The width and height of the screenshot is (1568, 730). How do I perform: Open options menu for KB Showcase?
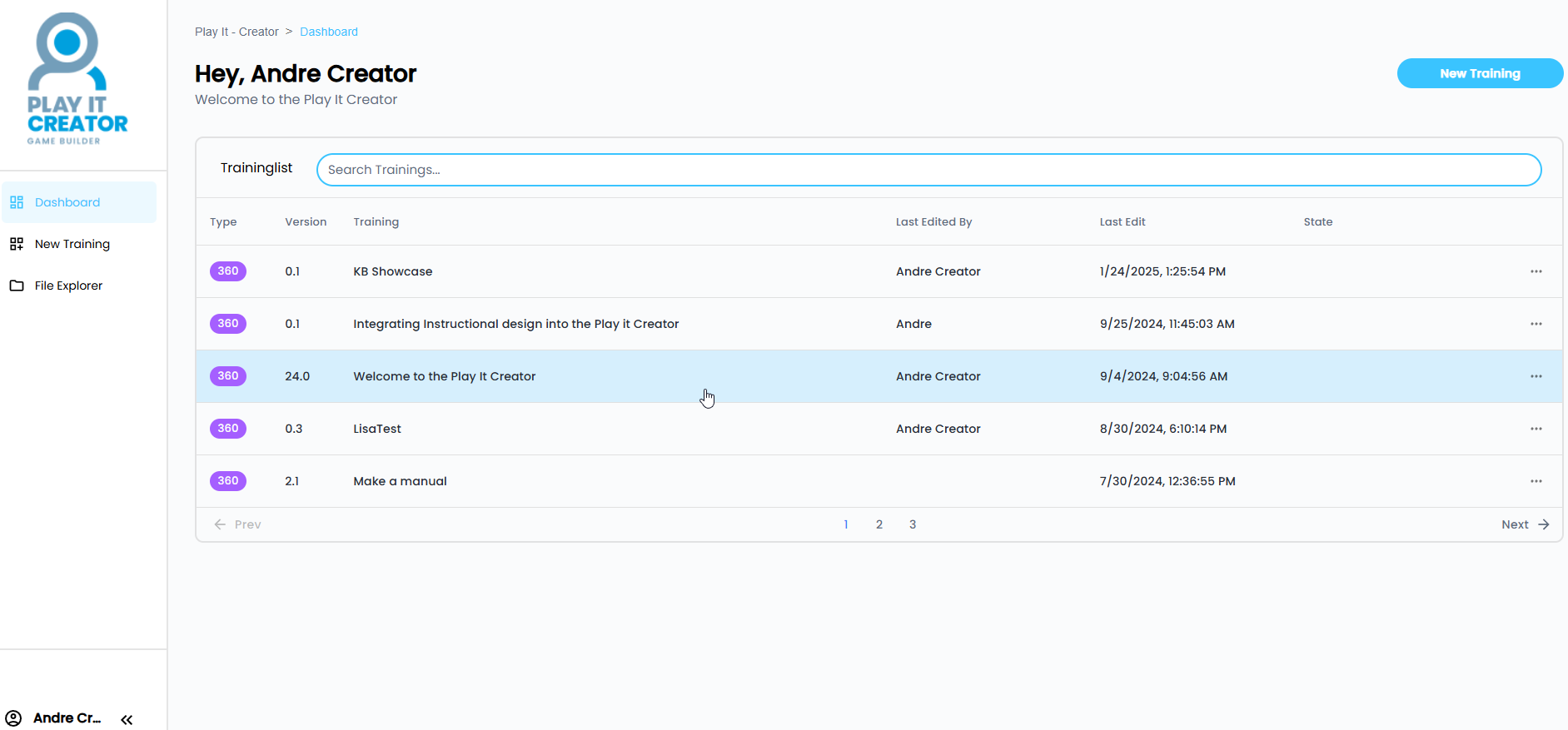tap(1536, 271)
